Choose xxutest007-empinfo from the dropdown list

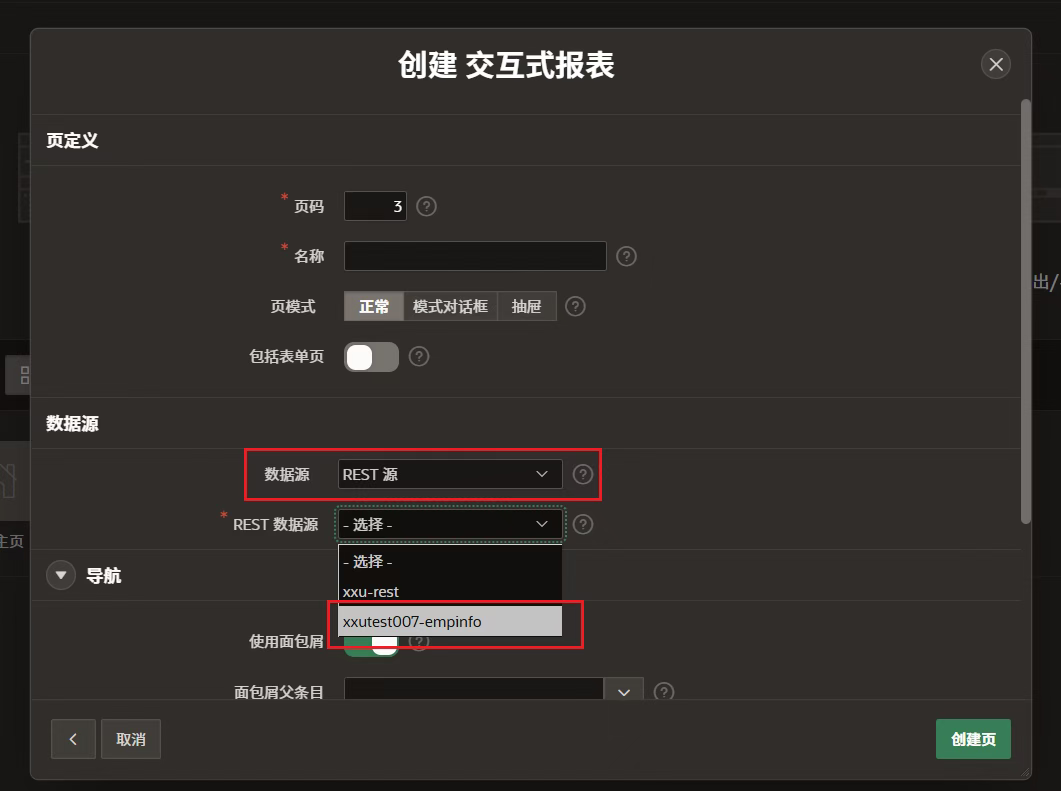(x=450, y=621)
